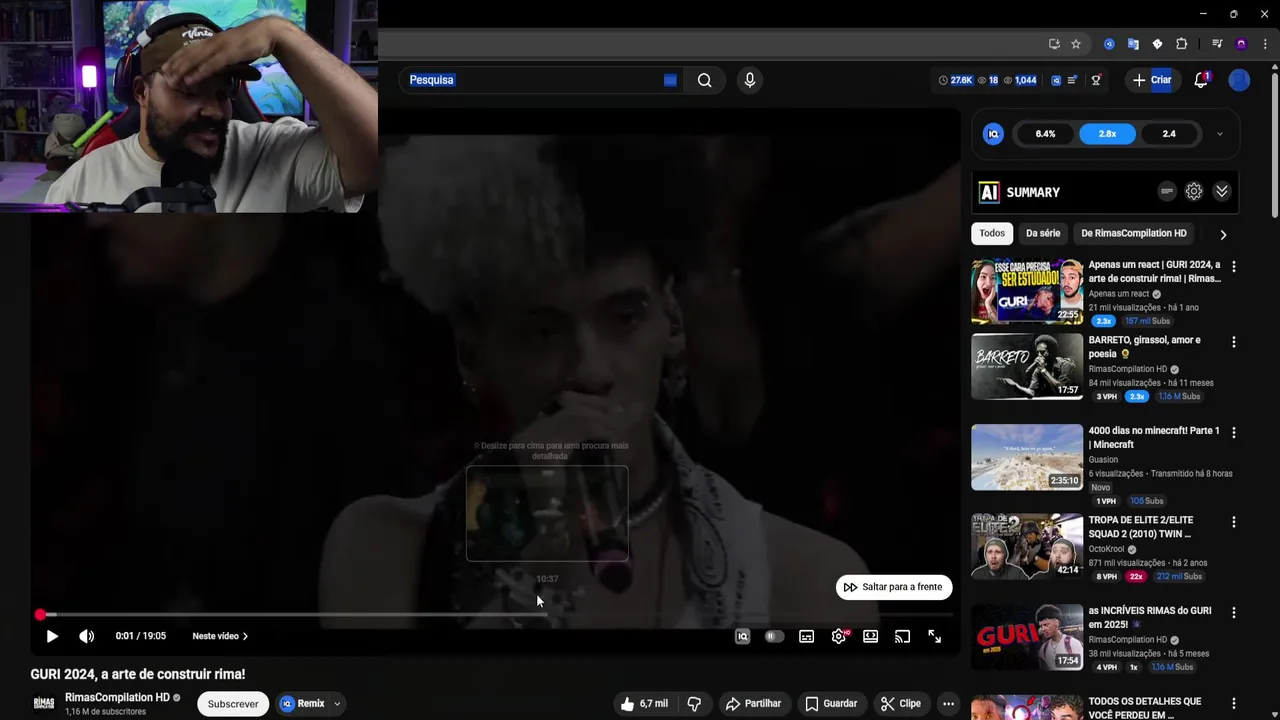The width and height of the screenshot is (1280, 720).
Task: Toggle the autoplay switch
Action: (774, 636)
